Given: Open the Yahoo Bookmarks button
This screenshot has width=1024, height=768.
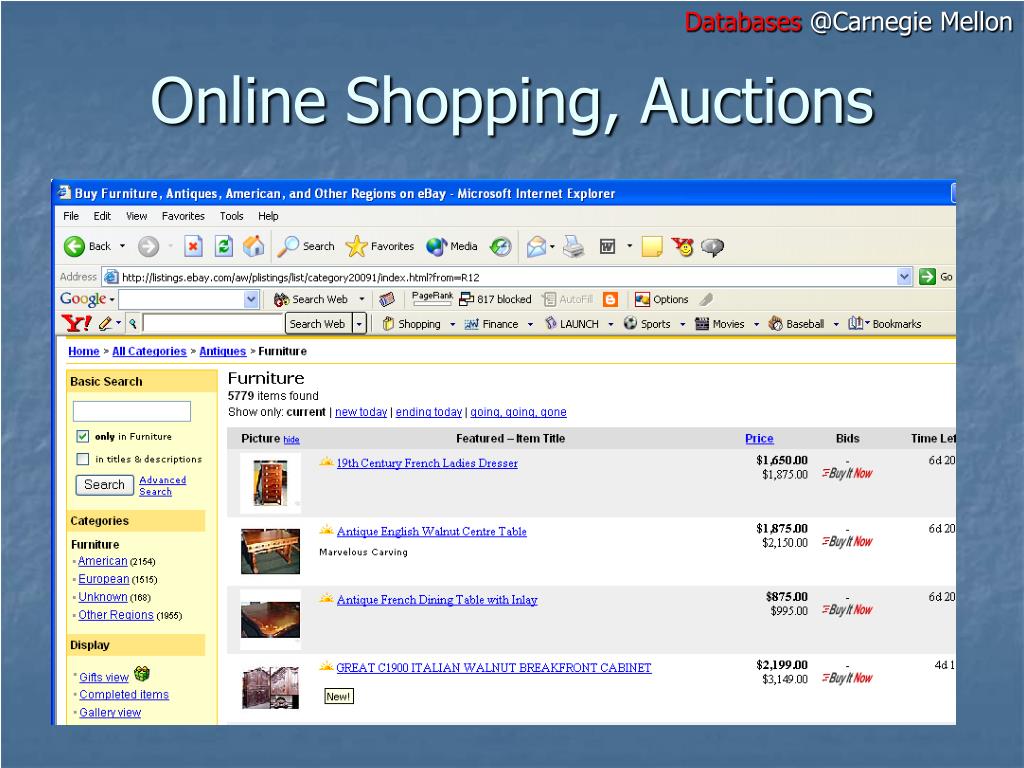Looking at the screenshot, I should (884, 324).
